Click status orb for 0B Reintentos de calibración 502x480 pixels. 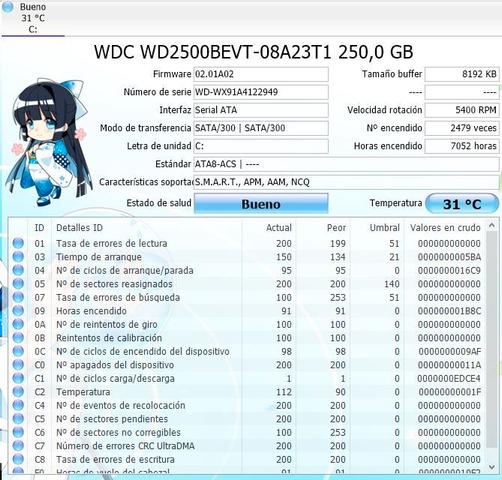click(18, 338)
